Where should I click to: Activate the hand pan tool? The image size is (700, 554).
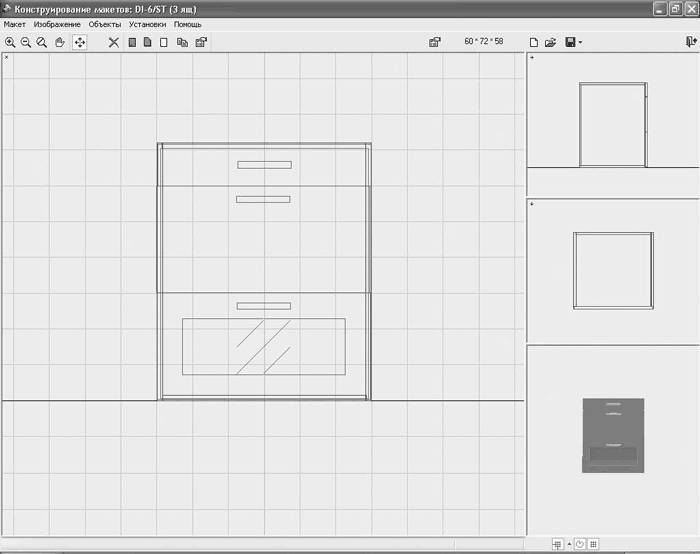pyautogui.click(x=59, y=42)
